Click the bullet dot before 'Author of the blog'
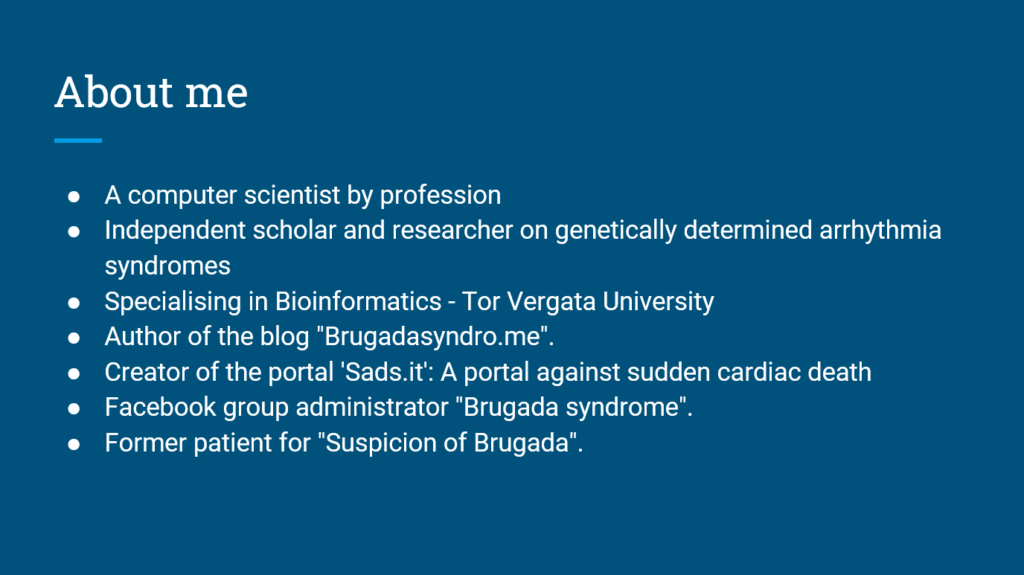This screenshot has height=575, width=1024. (74, 338)
